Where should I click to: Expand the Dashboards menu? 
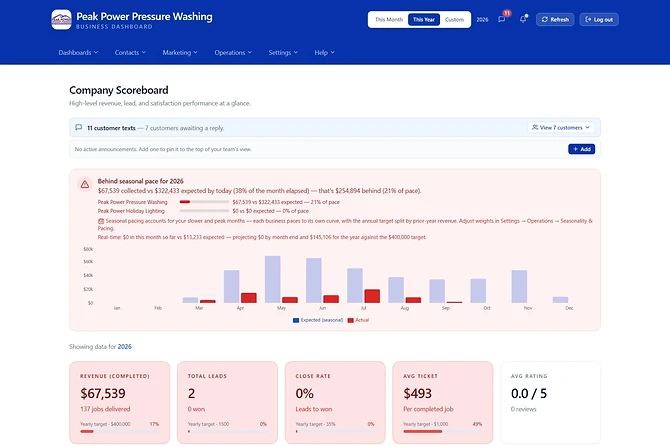pos(78,53)
